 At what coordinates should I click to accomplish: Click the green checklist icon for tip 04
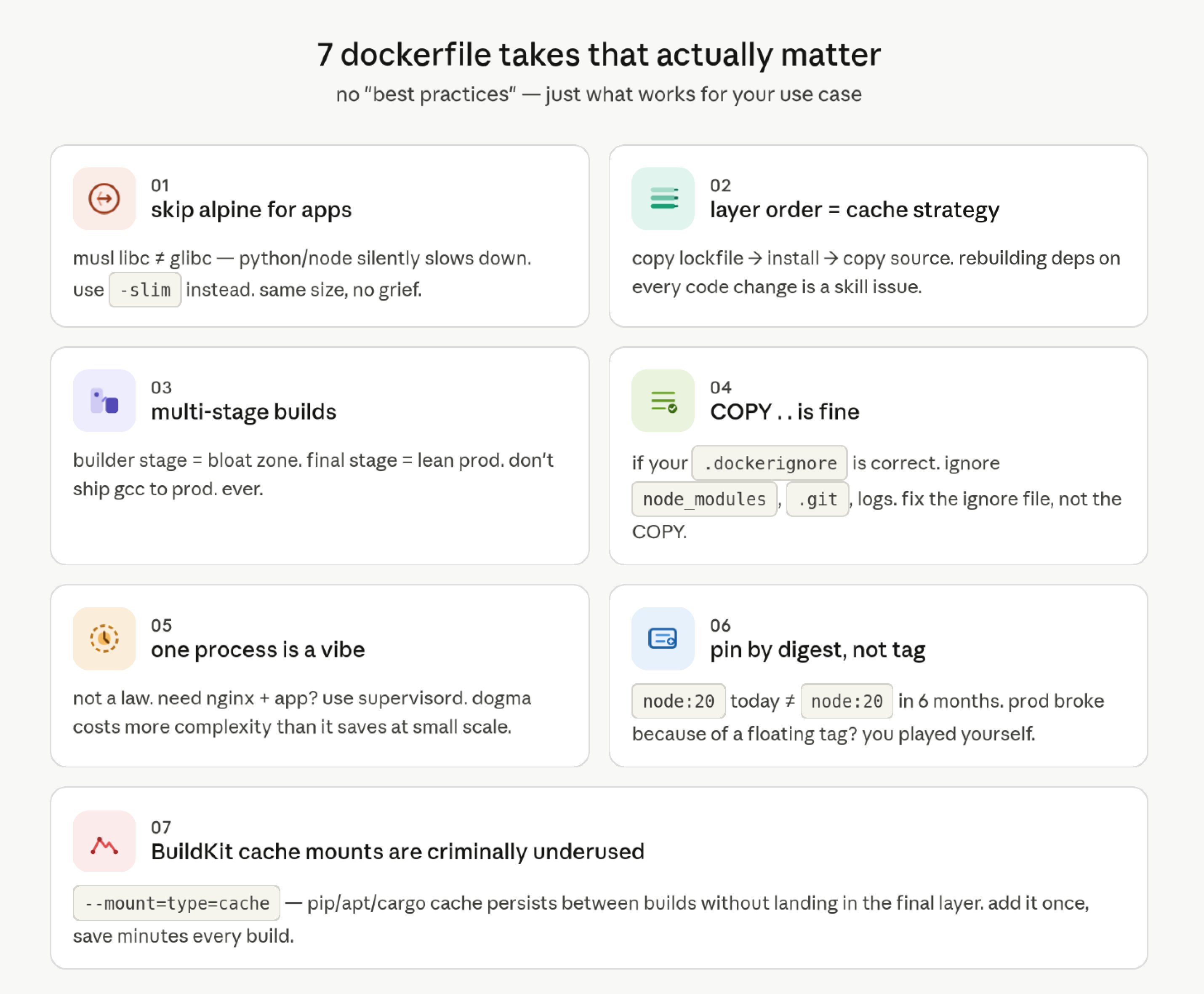click(663, 401)
